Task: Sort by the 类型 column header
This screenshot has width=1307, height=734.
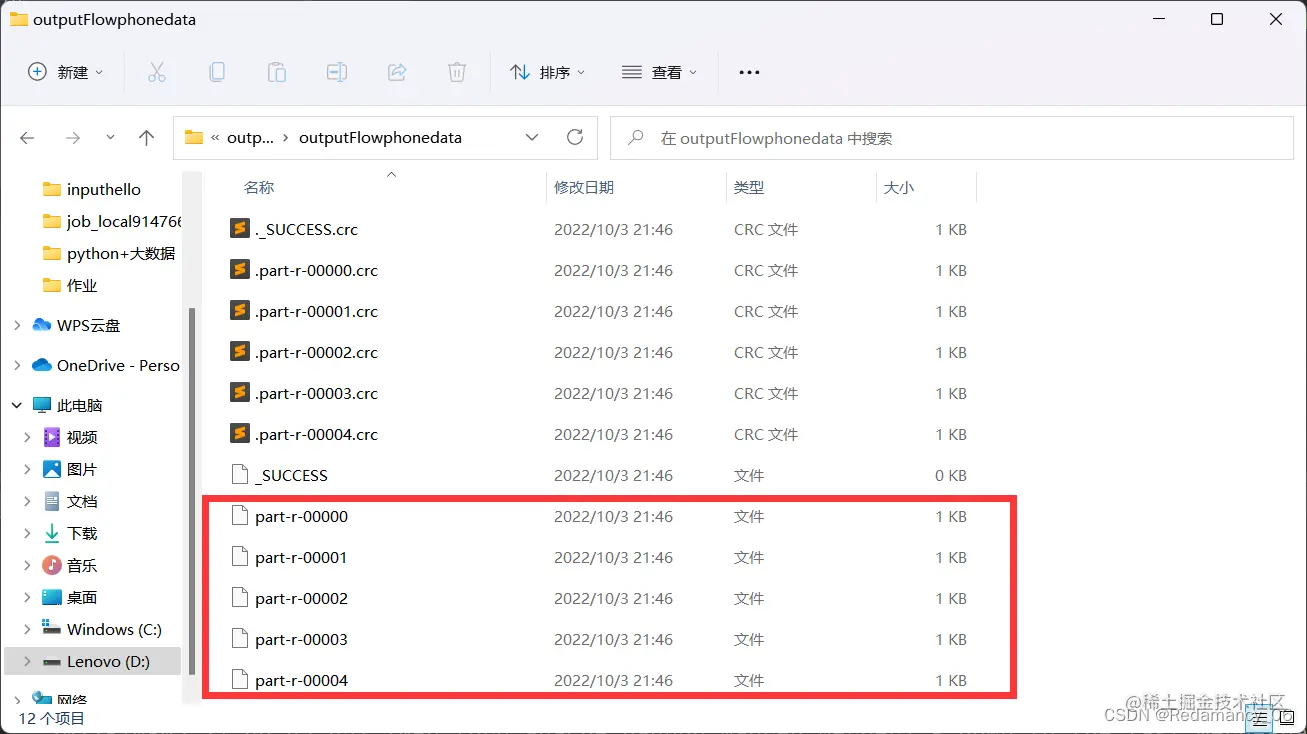Action: (x=749, y=187)
